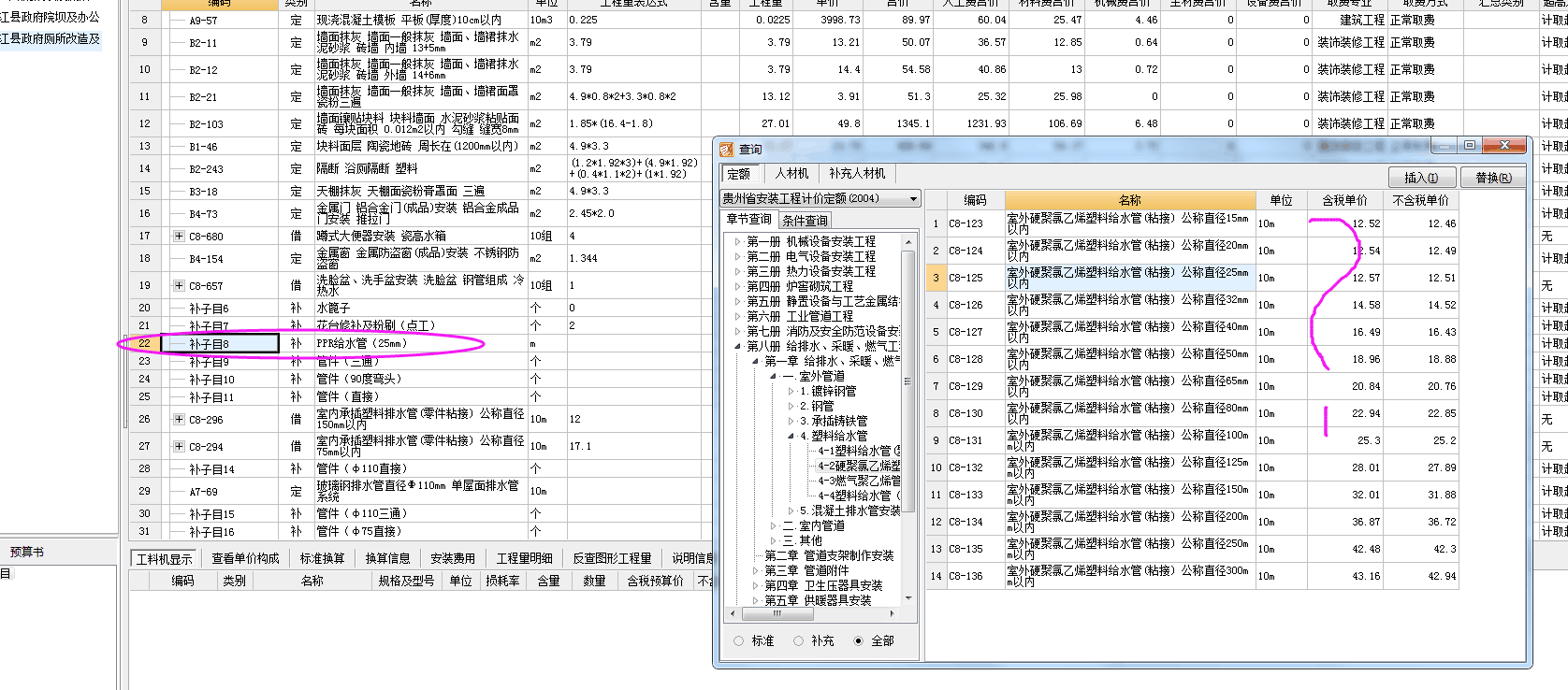This screenshot has width=1568, height=690.
Task: Select query row C8-130
Action: pos(1192,413)
